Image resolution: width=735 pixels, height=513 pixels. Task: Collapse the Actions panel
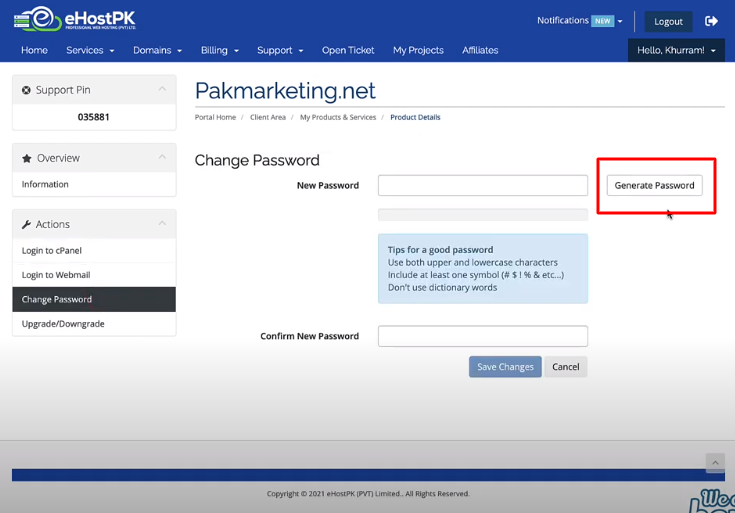(x=162, y=223)
